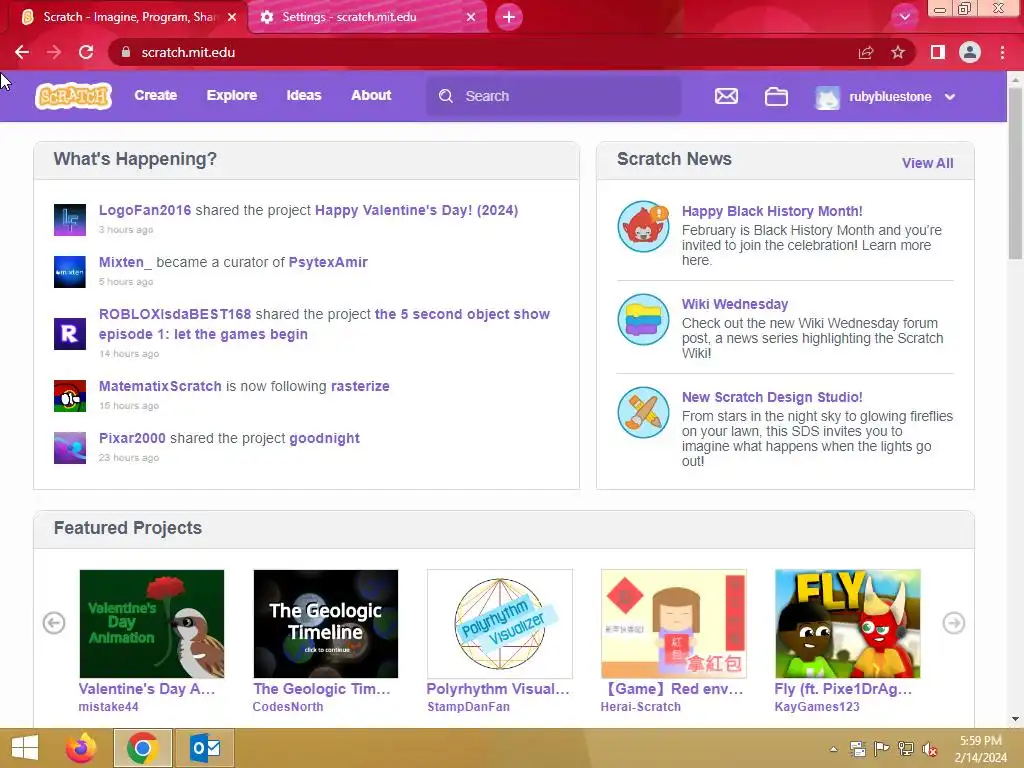1024x768 pixels.
Task: Click the search magnifier icon
Action: [x=446, y=96]
